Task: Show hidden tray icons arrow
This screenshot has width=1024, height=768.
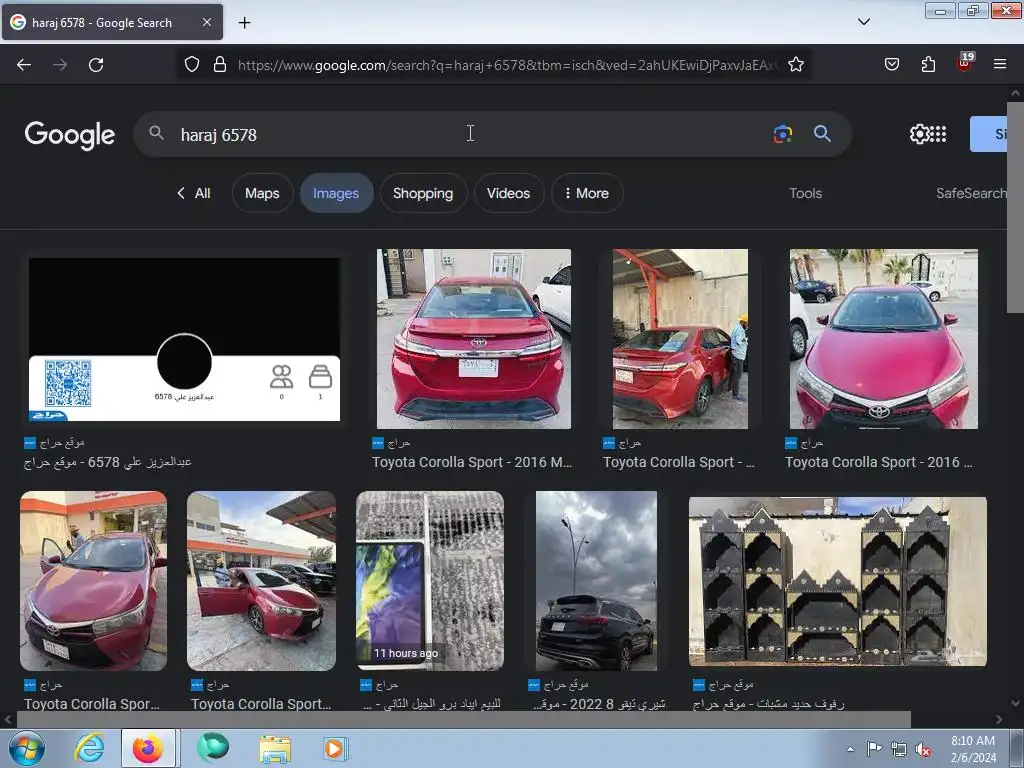Action: click(850, 749)
